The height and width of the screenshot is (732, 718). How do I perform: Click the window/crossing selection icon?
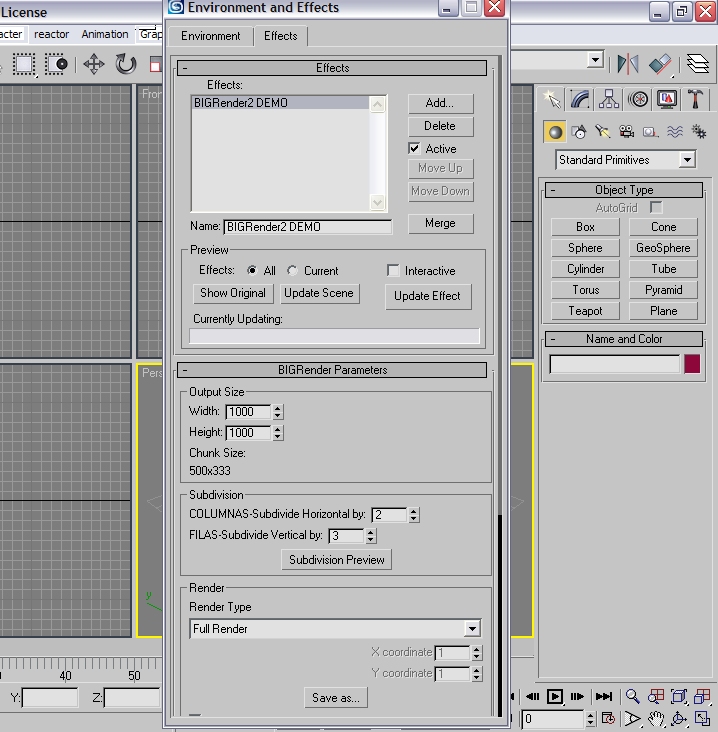coord(56,64)
